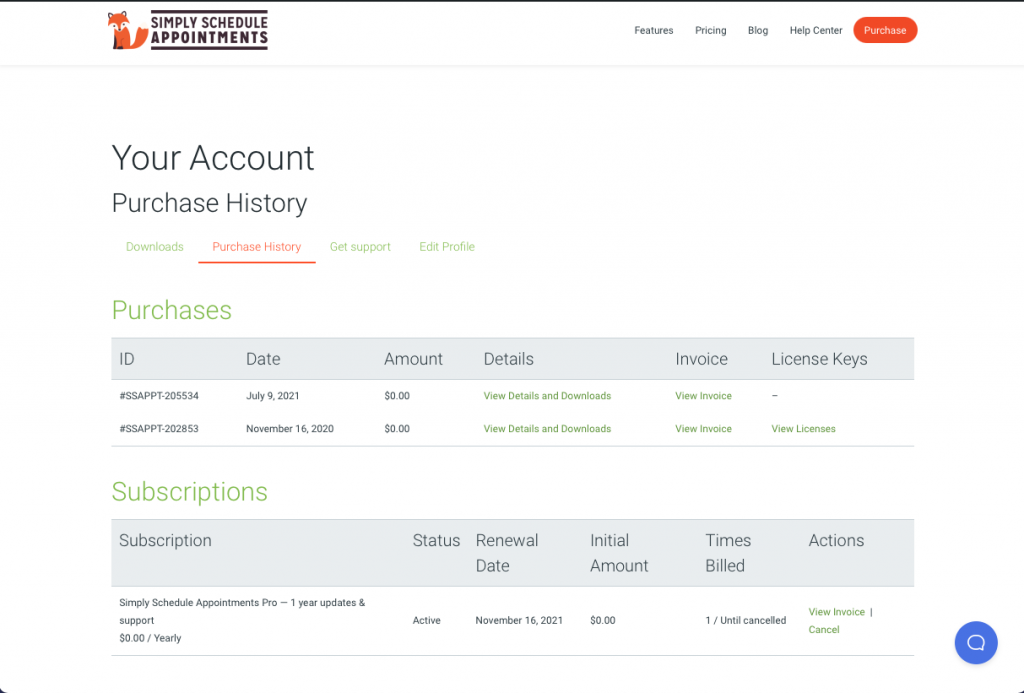Screen dimensions: 1024x693
Task: Click the Purchases section heading
Action: [172, 310]
